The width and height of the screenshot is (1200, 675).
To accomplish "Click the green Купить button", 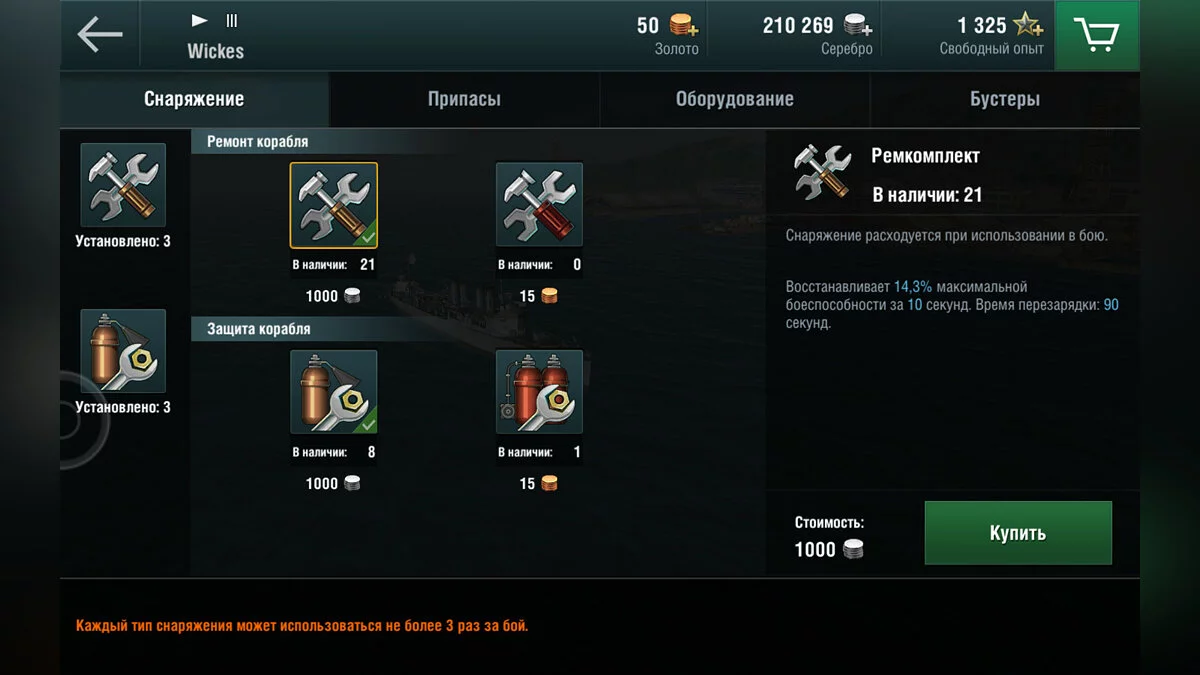I will pos(1018,533).
